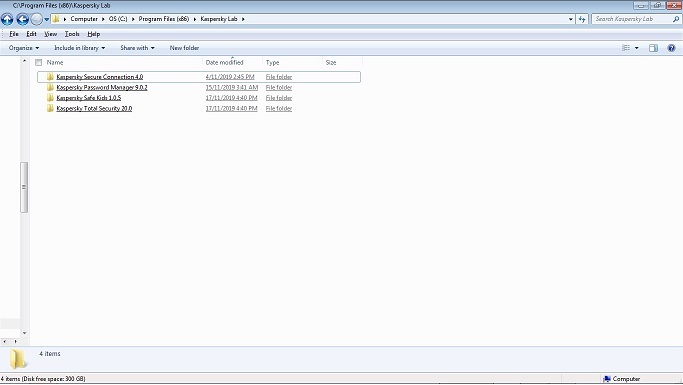
Task: Select Kaspersky Secure Connection 4.0 folder name
Action: (x=100, y=77)
